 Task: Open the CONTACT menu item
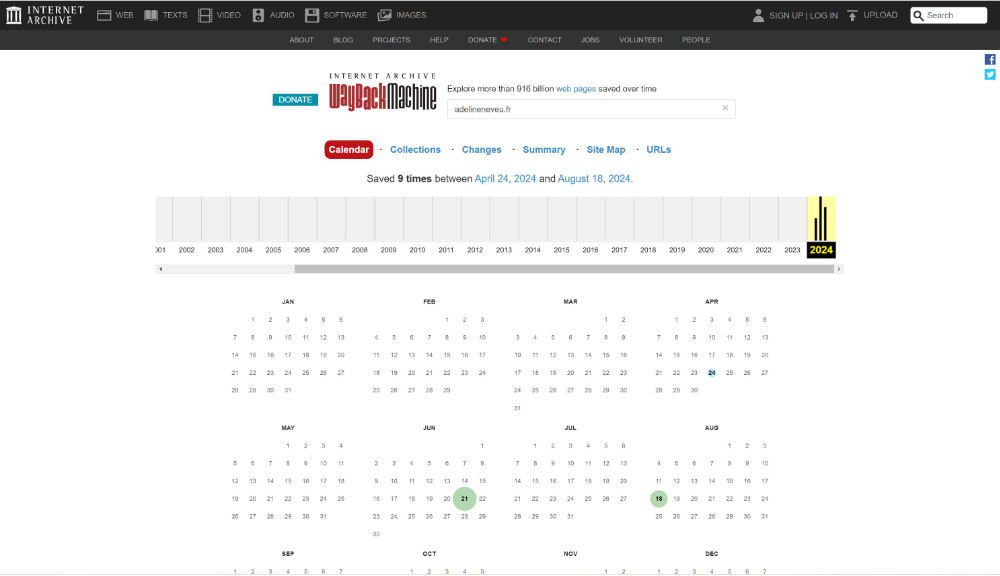[545, 40]
